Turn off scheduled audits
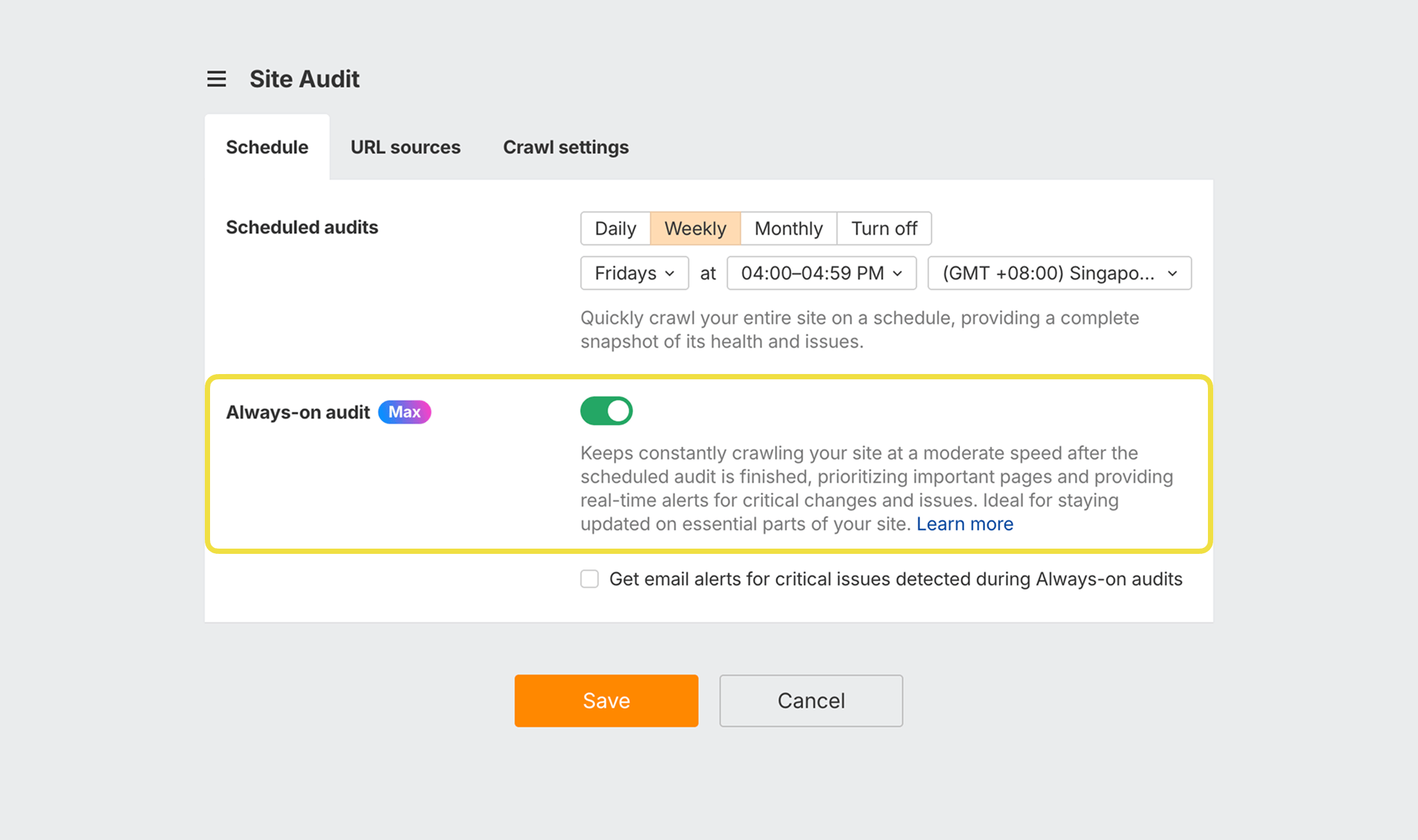 (x=884, y=228)
